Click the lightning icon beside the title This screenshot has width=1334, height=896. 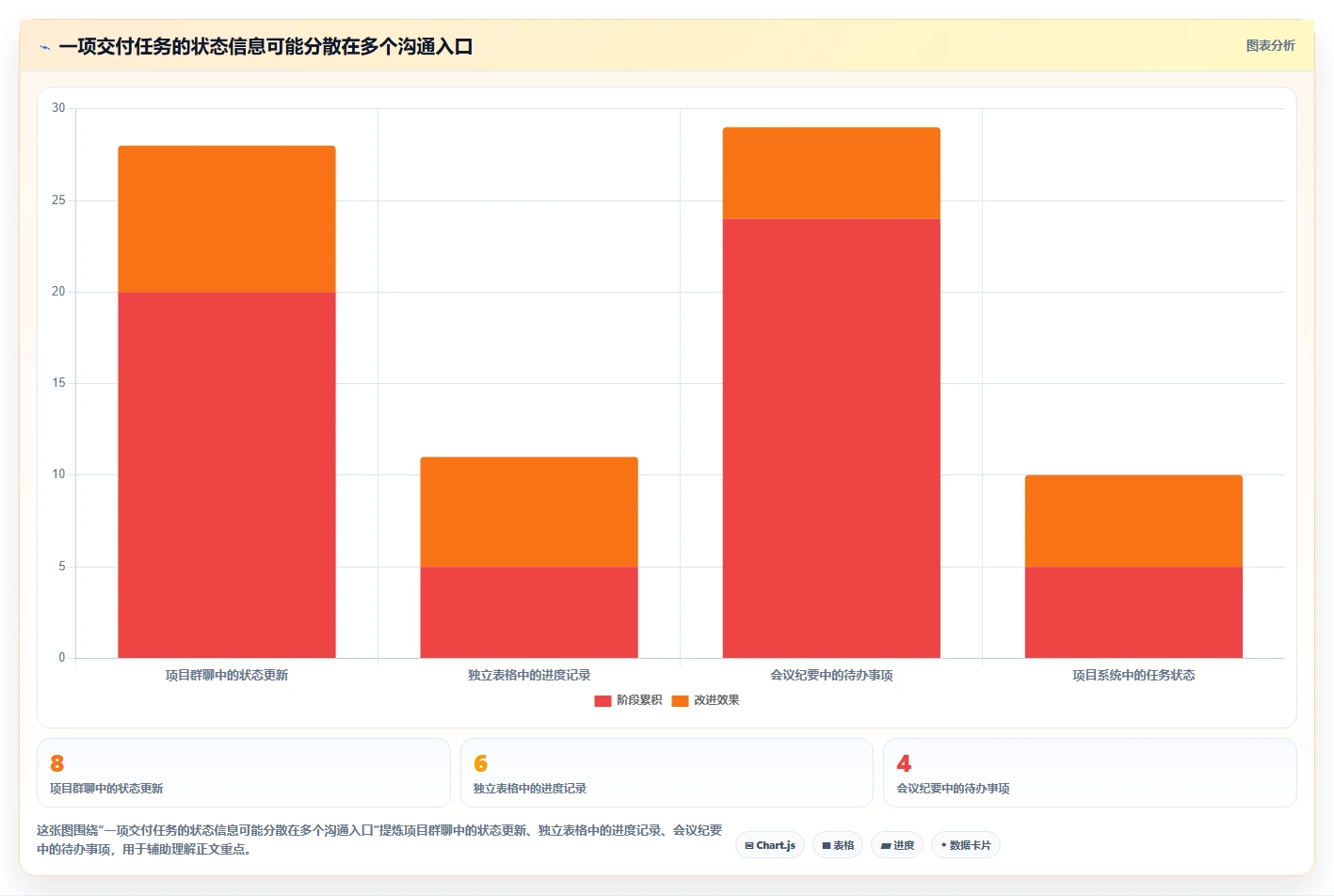point(44,47)
